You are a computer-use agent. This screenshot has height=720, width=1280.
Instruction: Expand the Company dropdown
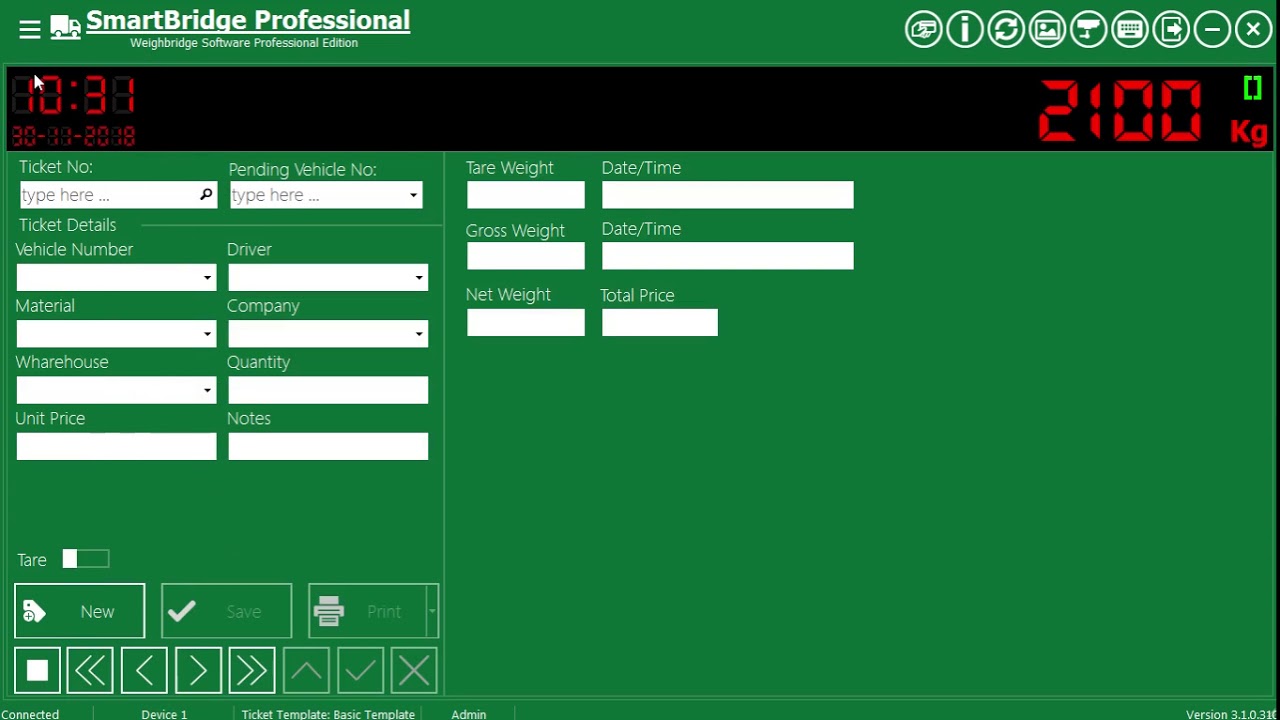pyautogui.click(x=419, y=334)
